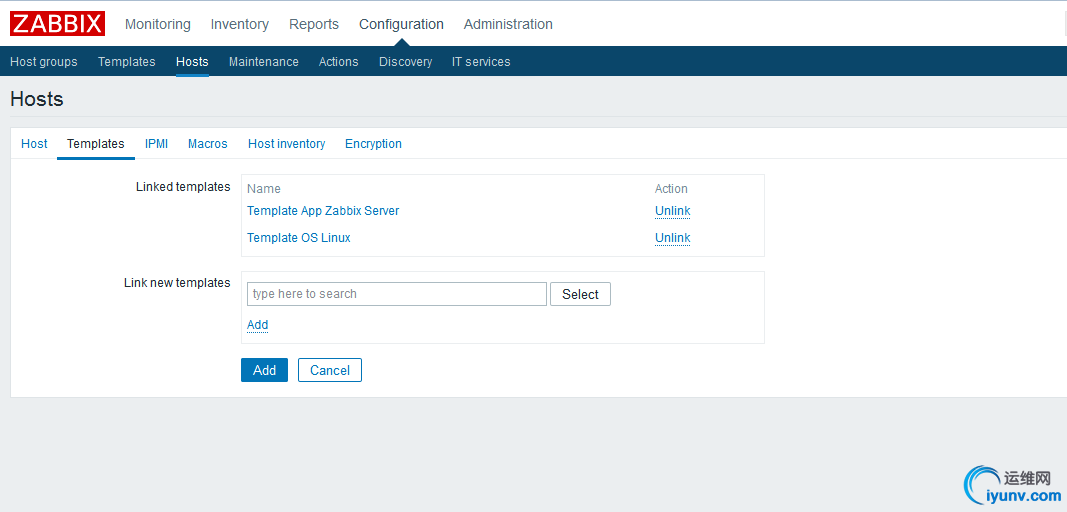The image size is (1067, 512).
Task: Click the ZABBIX logo
Action: coord(57,24)
